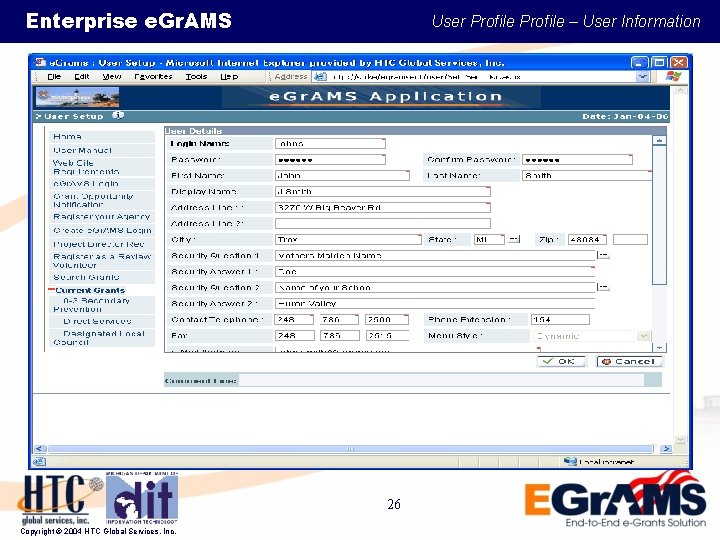The image size is (720, 540).
Task: Click the empty Zip extension field
Action: tap(630, 240)
